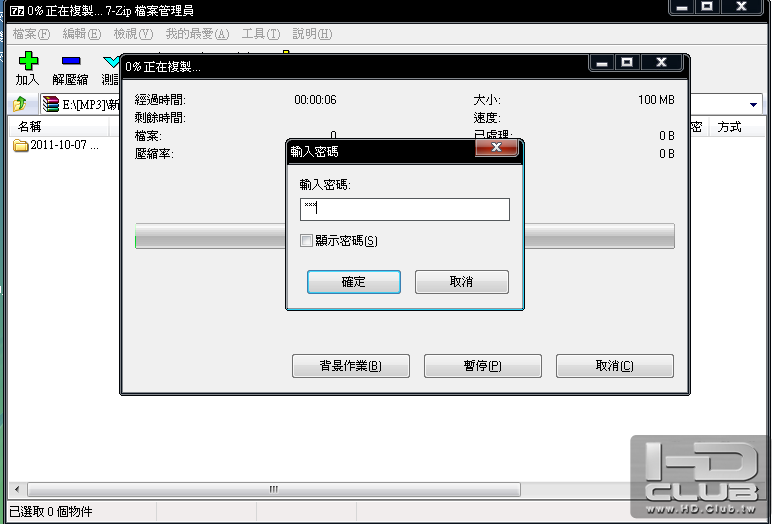Go up one folder level using the arrow icon
Viewport: 777px width, 524px height.
click(x=20, y=104)
